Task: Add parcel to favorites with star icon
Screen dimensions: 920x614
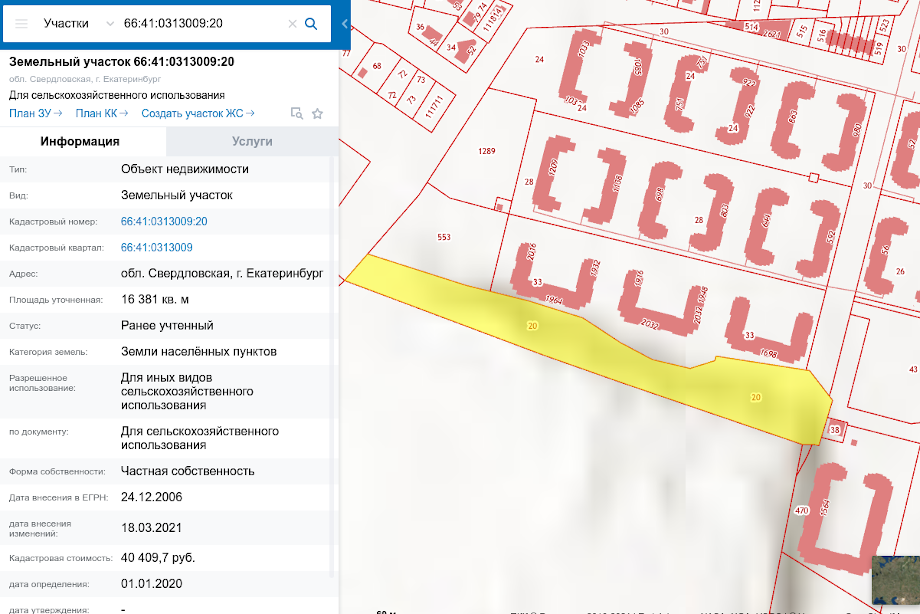Action: (x=317, y=114)
